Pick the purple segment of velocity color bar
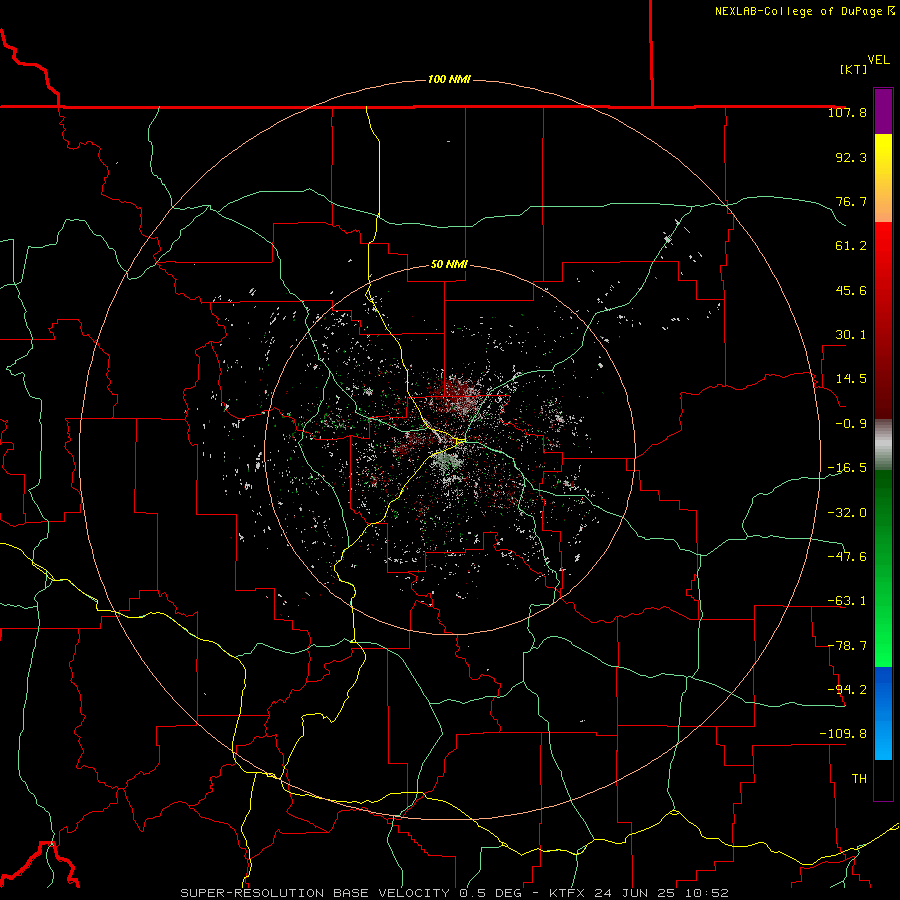 click(883, 111)
